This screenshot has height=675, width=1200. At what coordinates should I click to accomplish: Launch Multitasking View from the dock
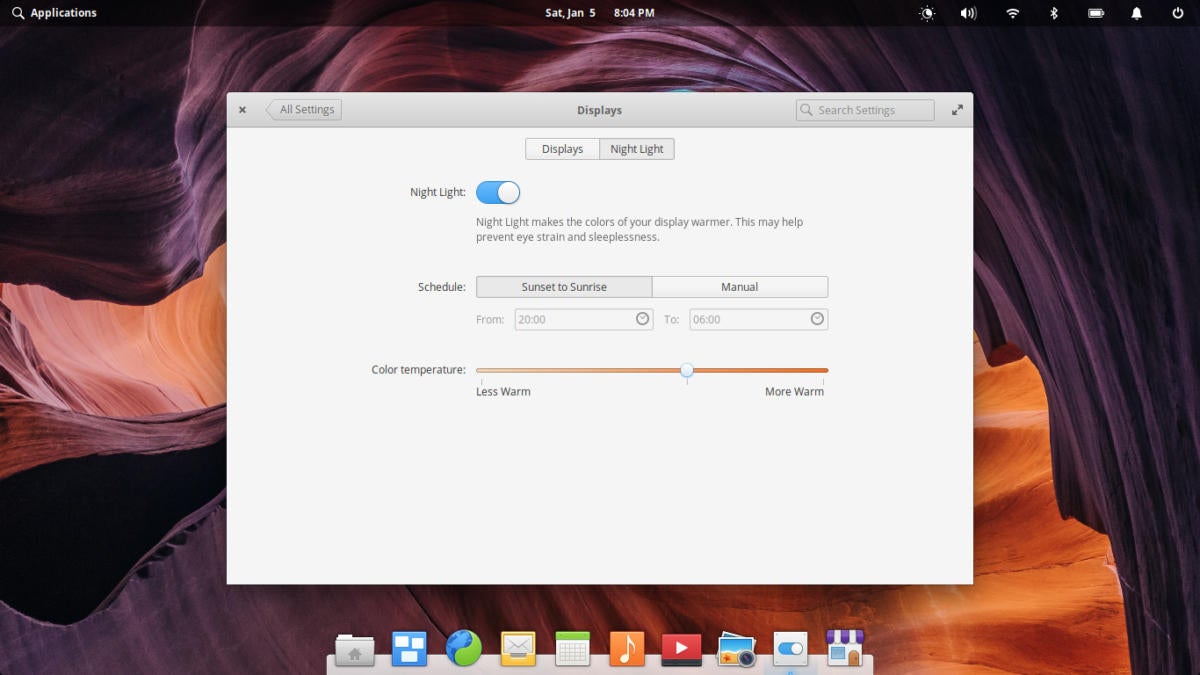point(409,650)
